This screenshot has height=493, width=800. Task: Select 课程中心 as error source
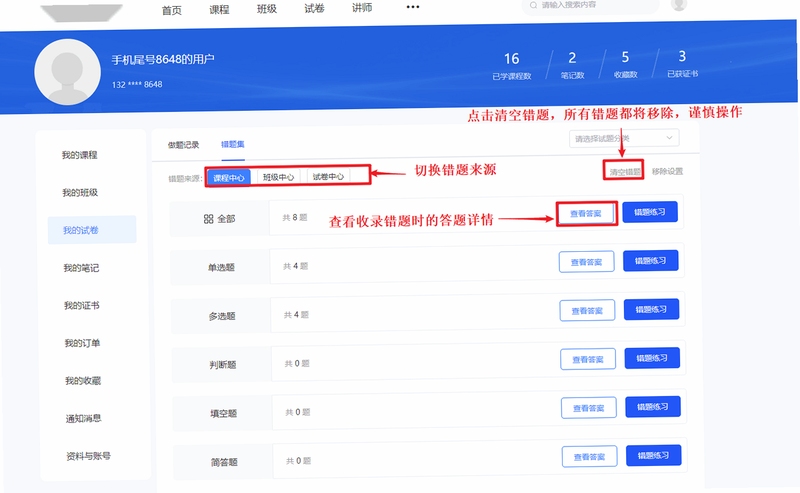229,178
